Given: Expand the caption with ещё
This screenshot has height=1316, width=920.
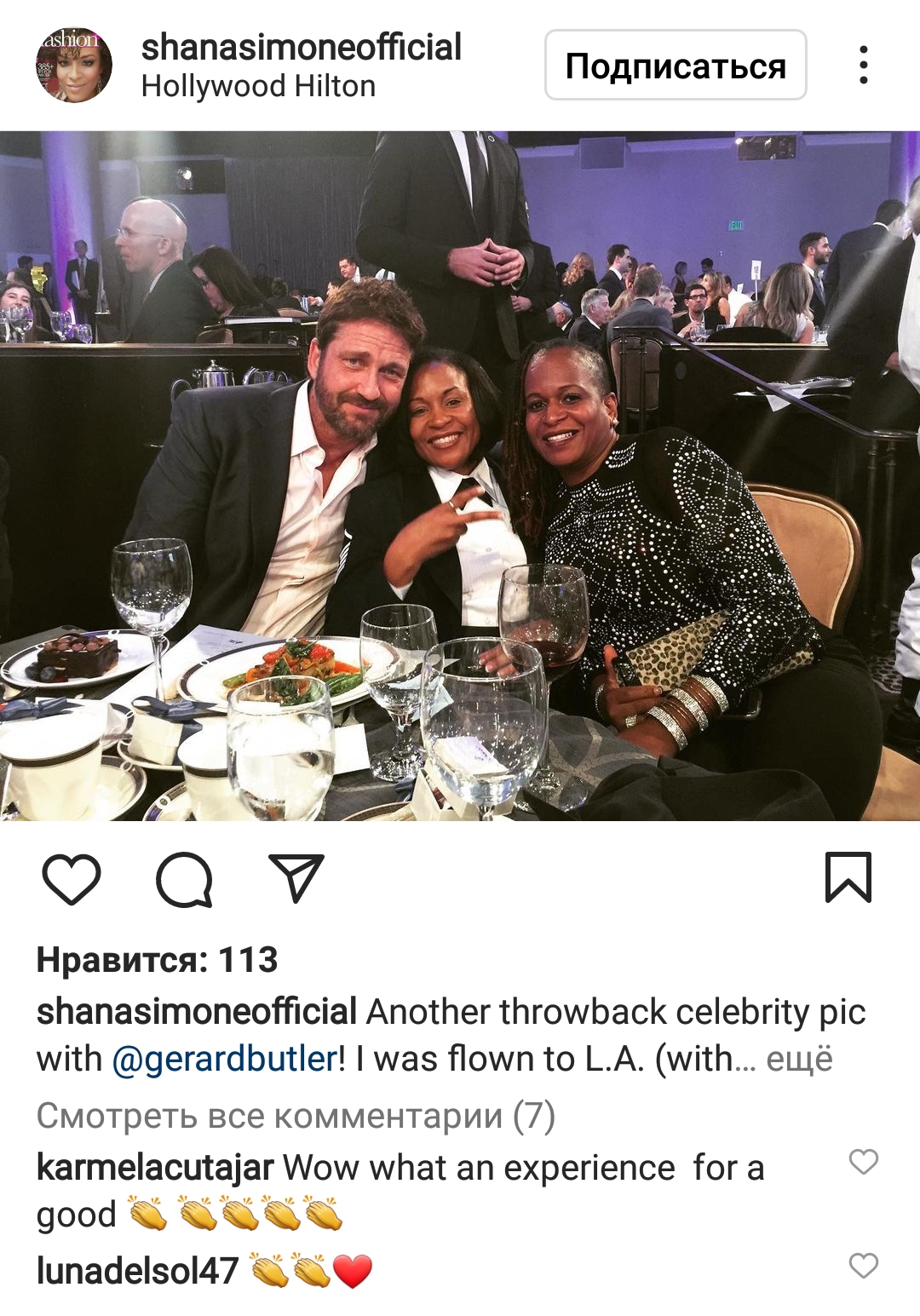Looking at the screenshot, I should point(799,1059).
